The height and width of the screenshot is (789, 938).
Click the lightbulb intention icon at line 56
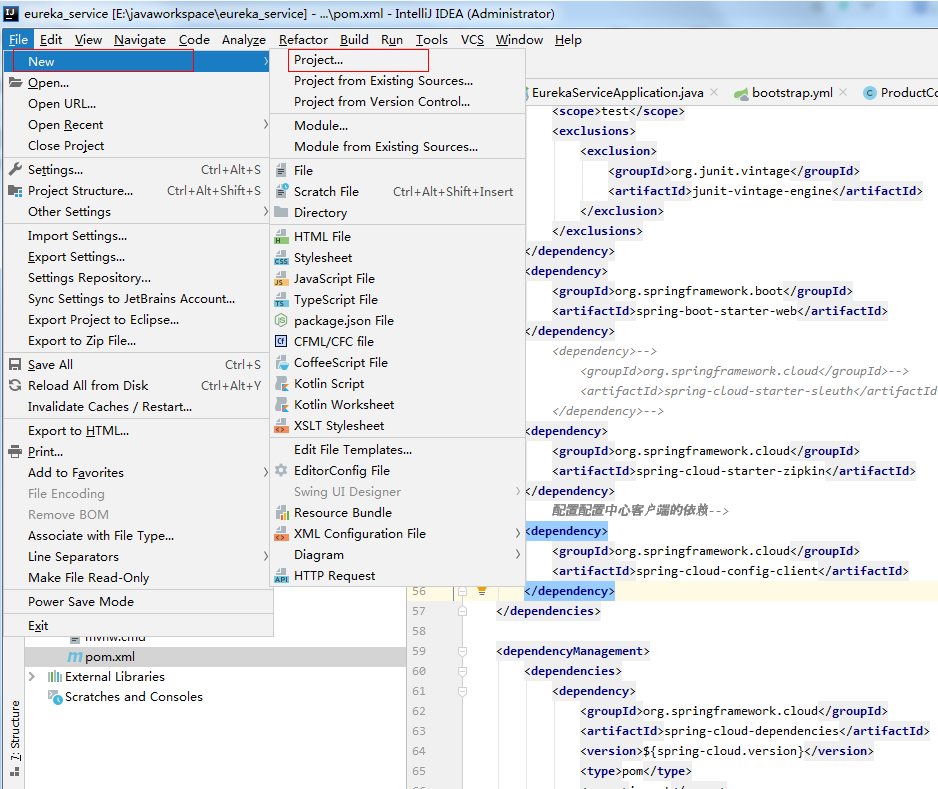(x=482, y=591)
